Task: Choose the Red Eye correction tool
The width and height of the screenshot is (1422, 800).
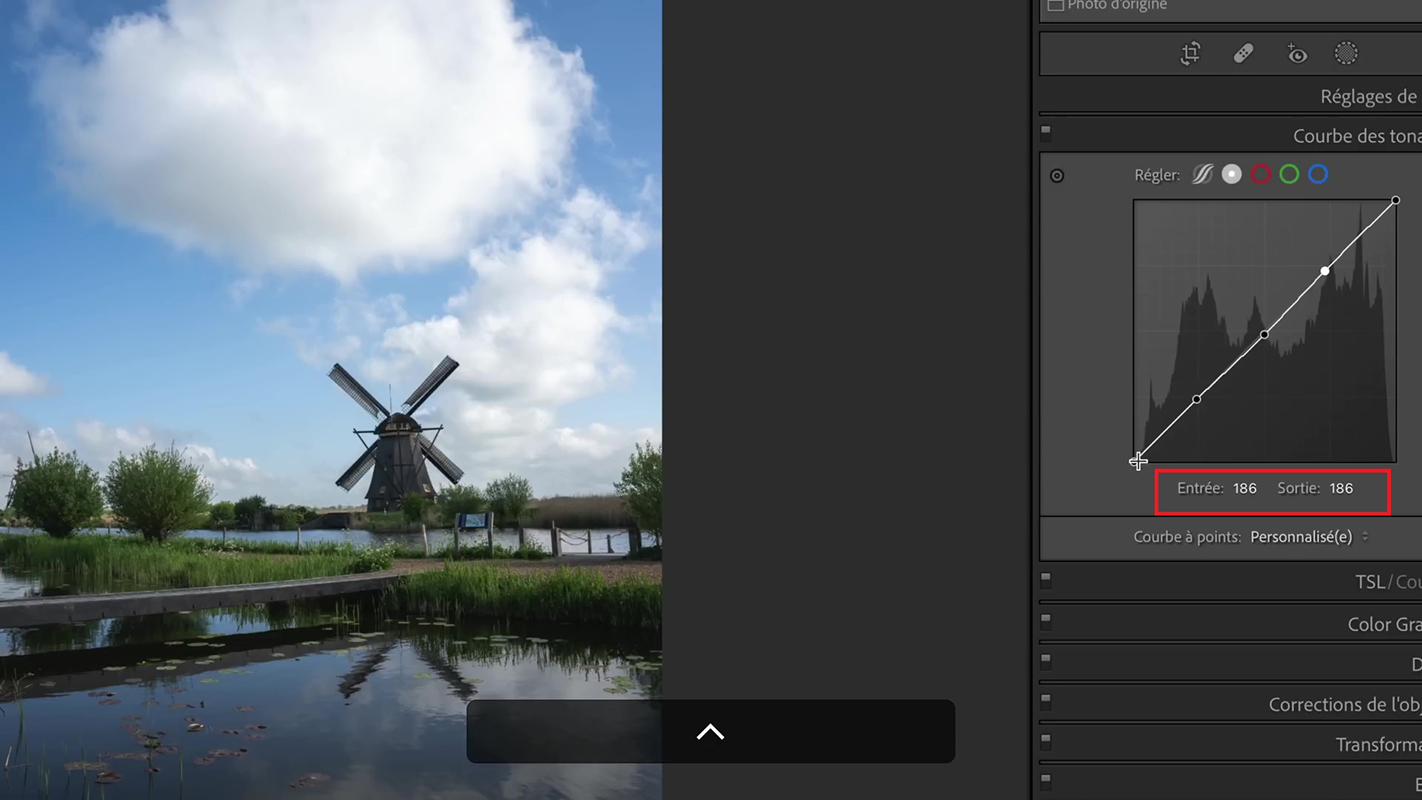Action: click(1297, 54)
